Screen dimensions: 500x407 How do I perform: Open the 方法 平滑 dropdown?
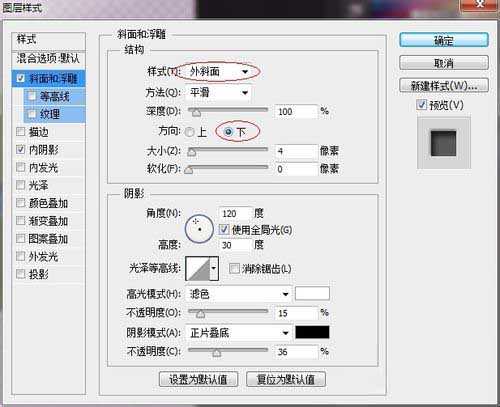[219, 92]
